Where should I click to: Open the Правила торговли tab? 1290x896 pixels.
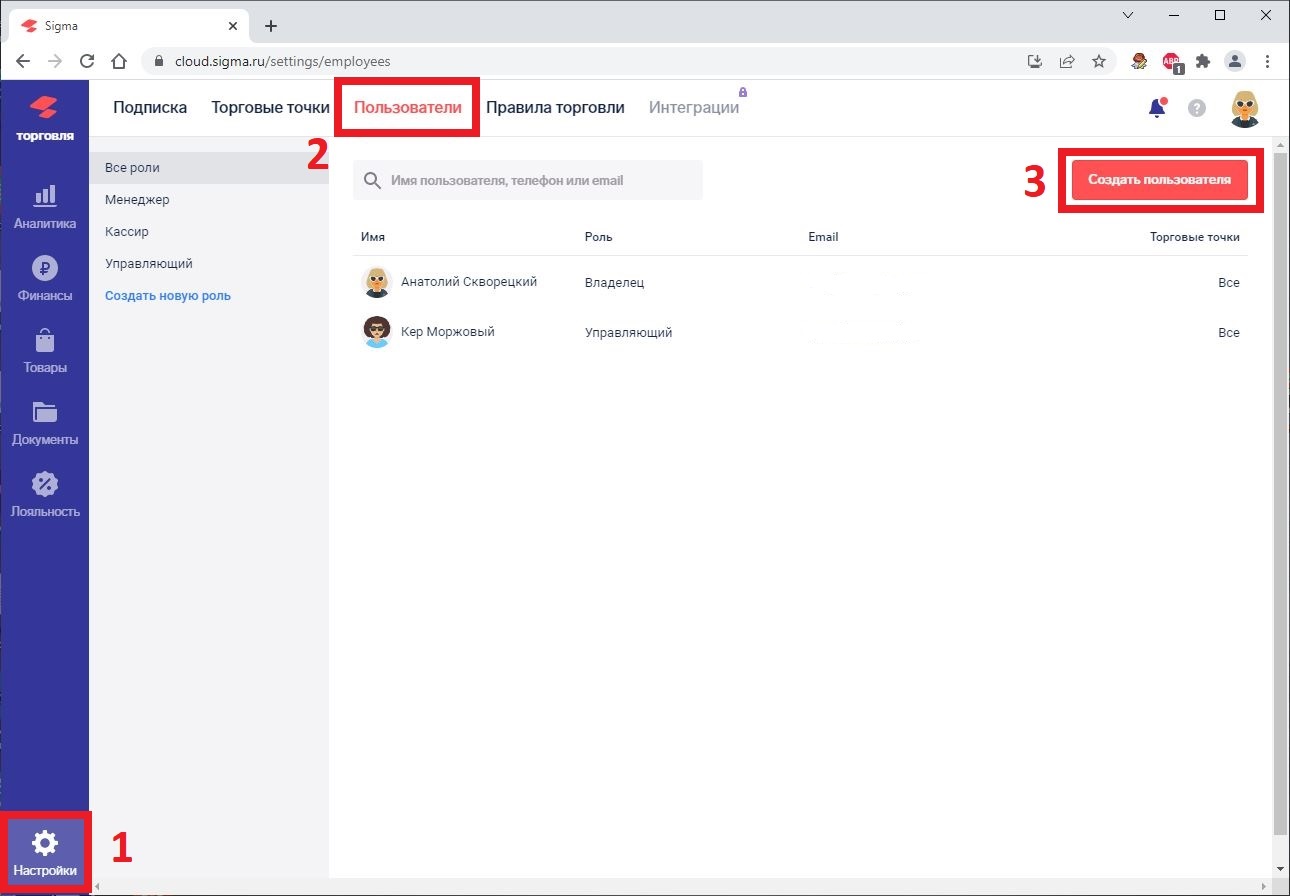click(x=555, y=108)
